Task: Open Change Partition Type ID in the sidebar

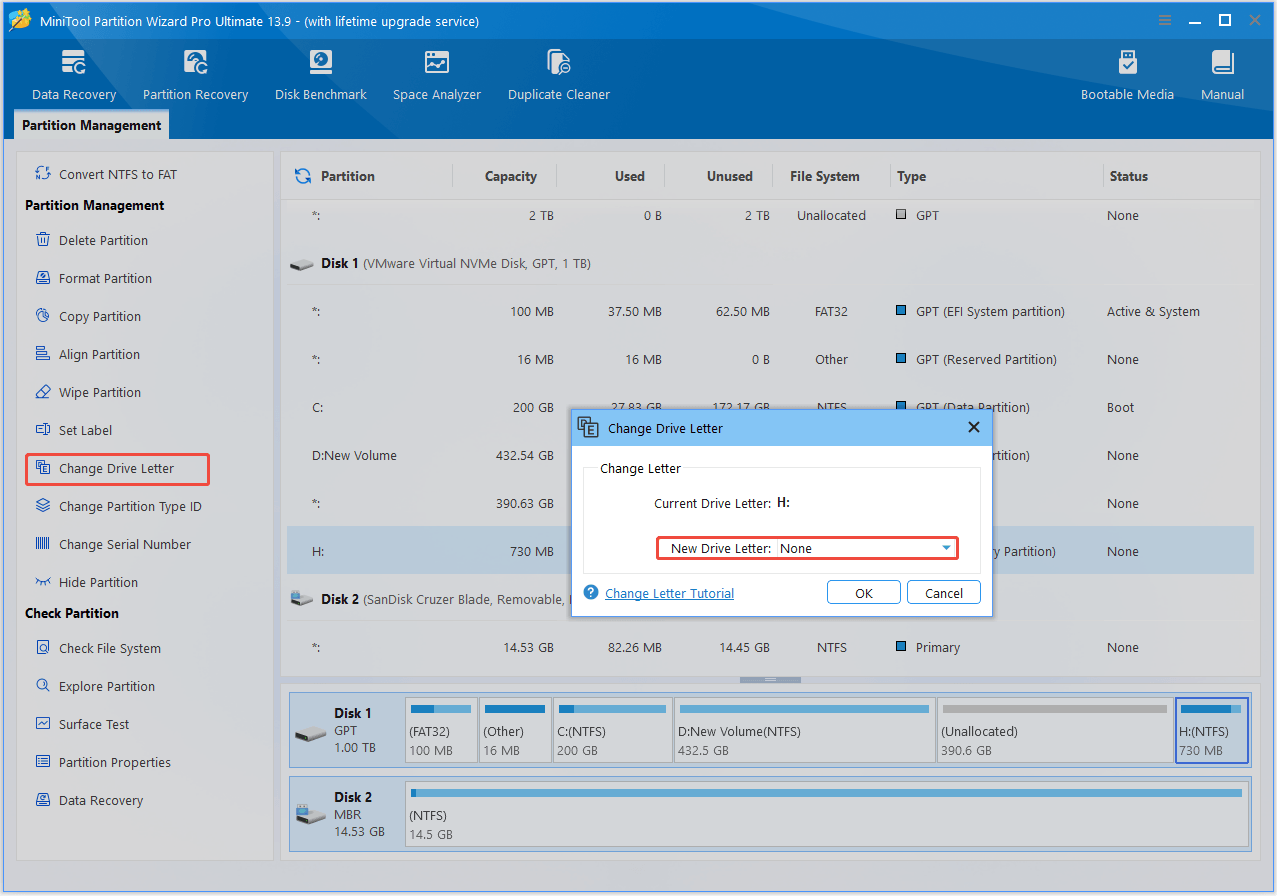Action: (x=118, y=506)
